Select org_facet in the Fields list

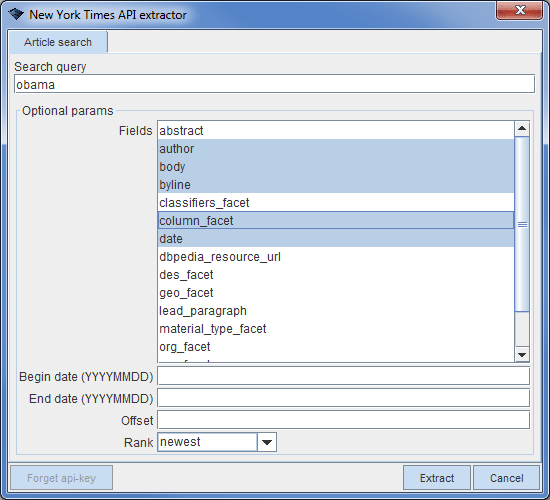pyautogui.click(x=336, y=347)
